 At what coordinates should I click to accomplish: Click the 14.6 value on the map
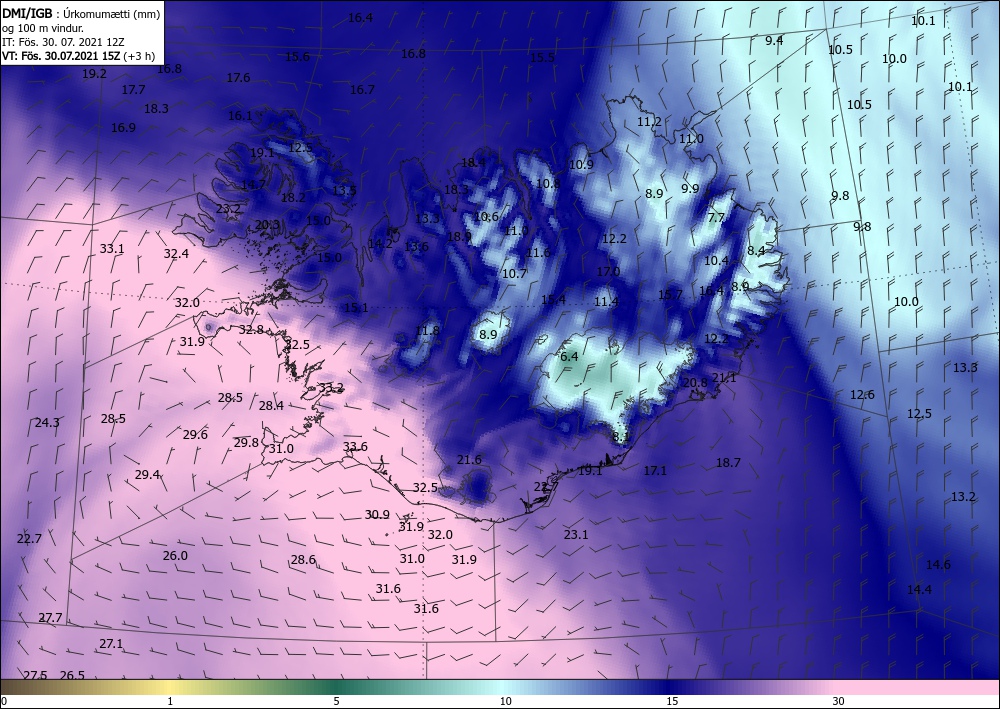tap(938, 564)
